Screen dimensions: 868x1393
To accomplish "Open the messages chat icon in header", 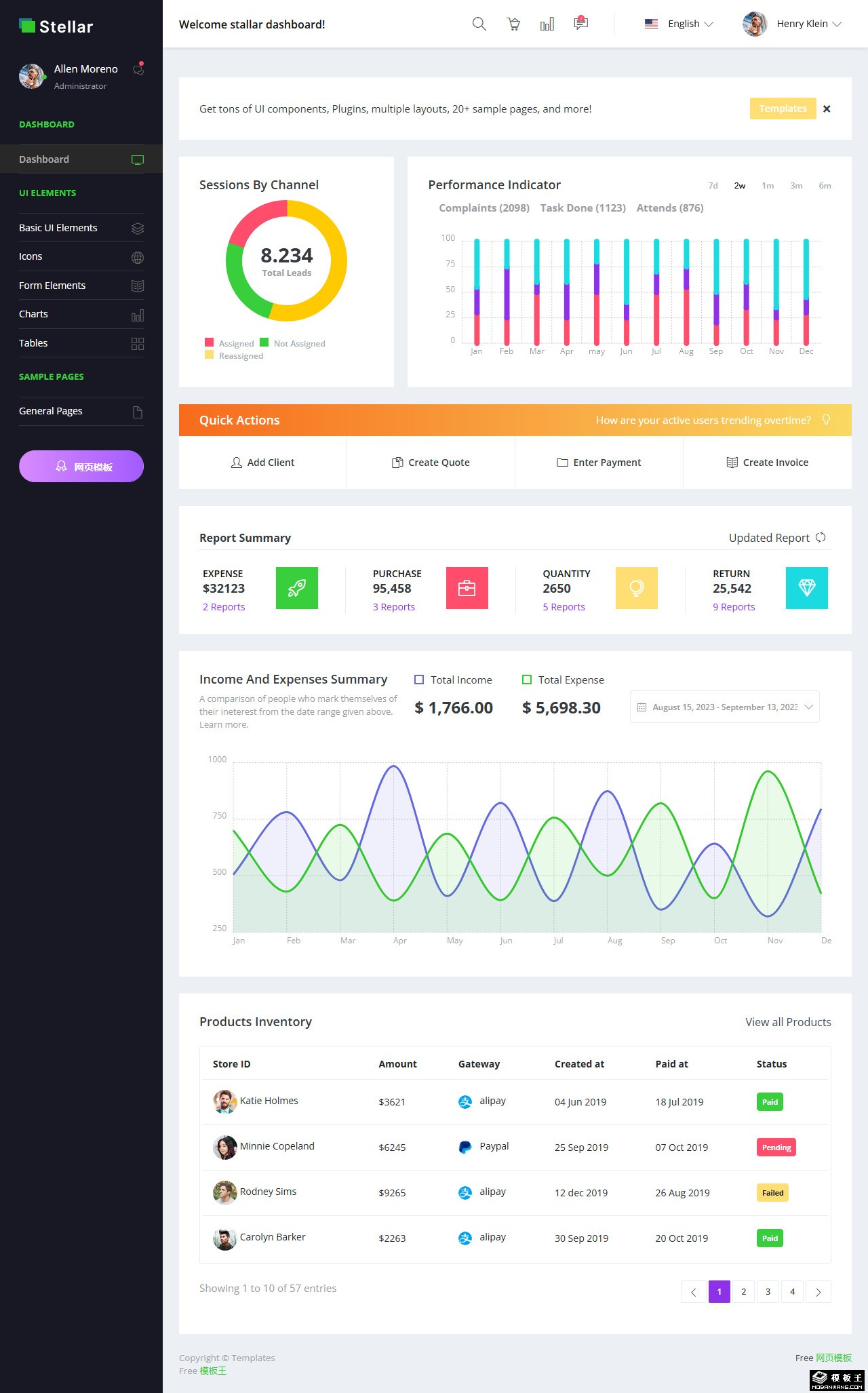I will coord(580,24).
